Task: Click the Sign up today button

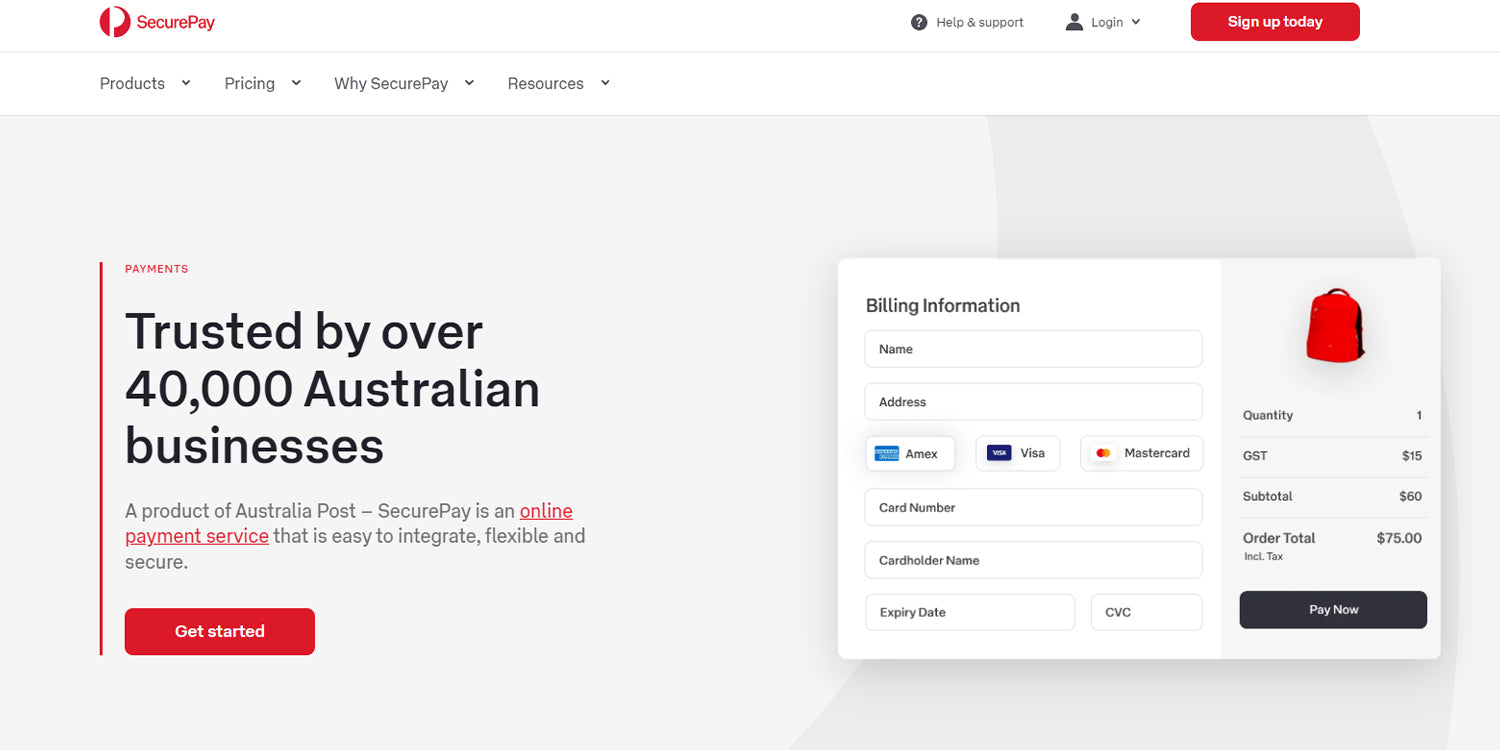Action: (1275, 22)
